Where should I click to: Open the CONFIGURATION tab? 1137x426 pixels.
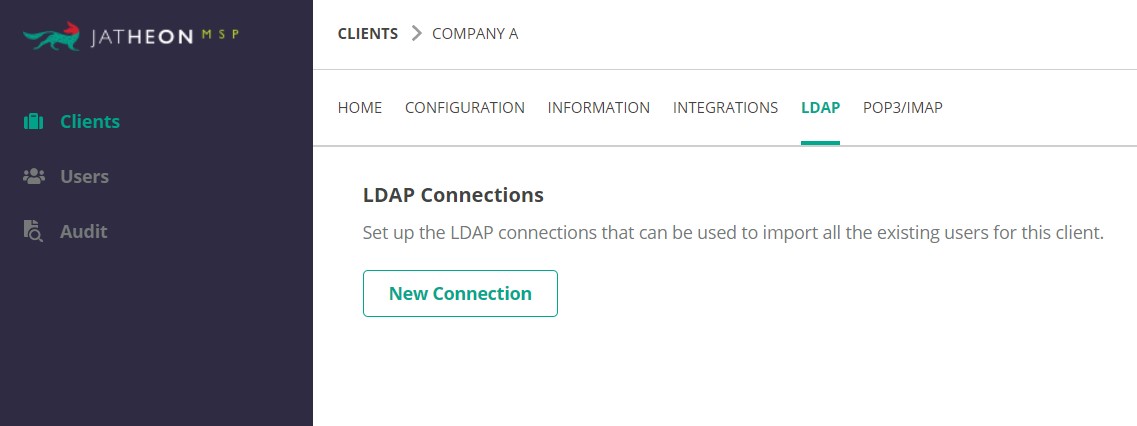point(465,108)
